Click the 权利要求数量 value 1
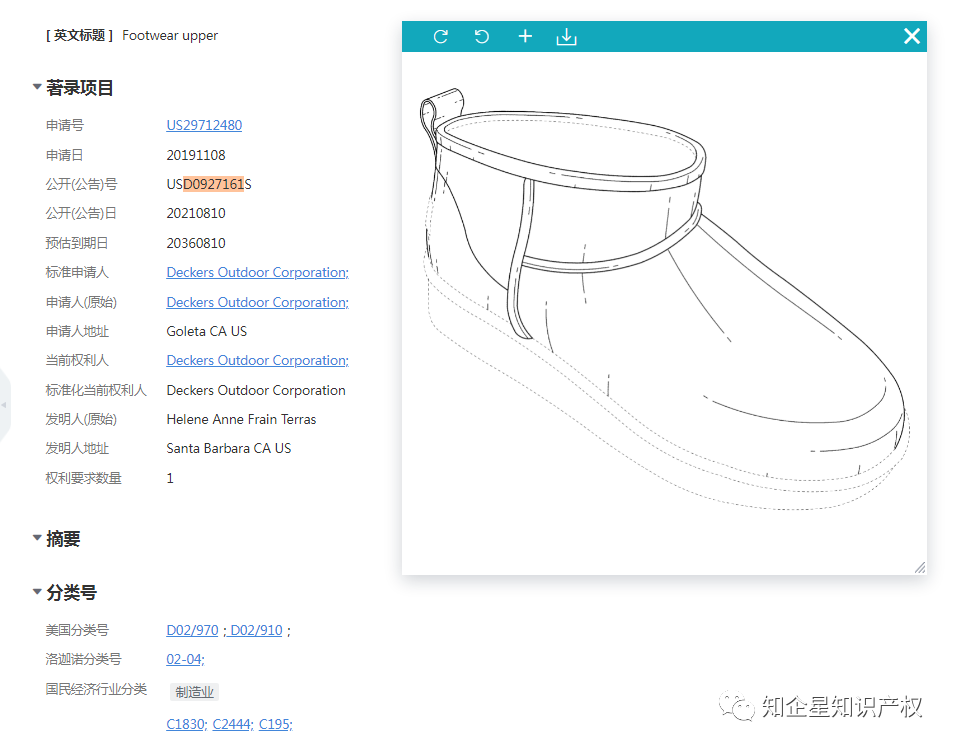The image size is (953, 748). point(170,478)
